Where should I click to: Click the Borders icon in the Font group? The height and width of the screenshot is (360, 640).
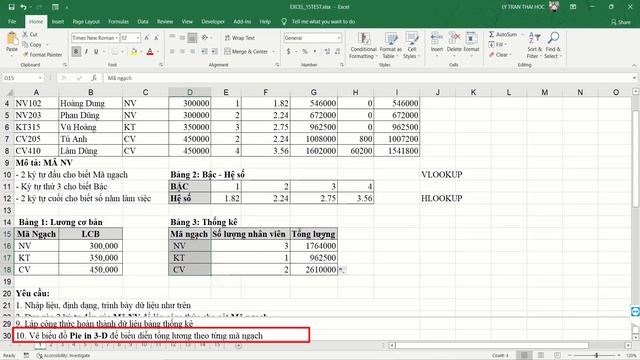pyautogui.click(x=115, y=52)
